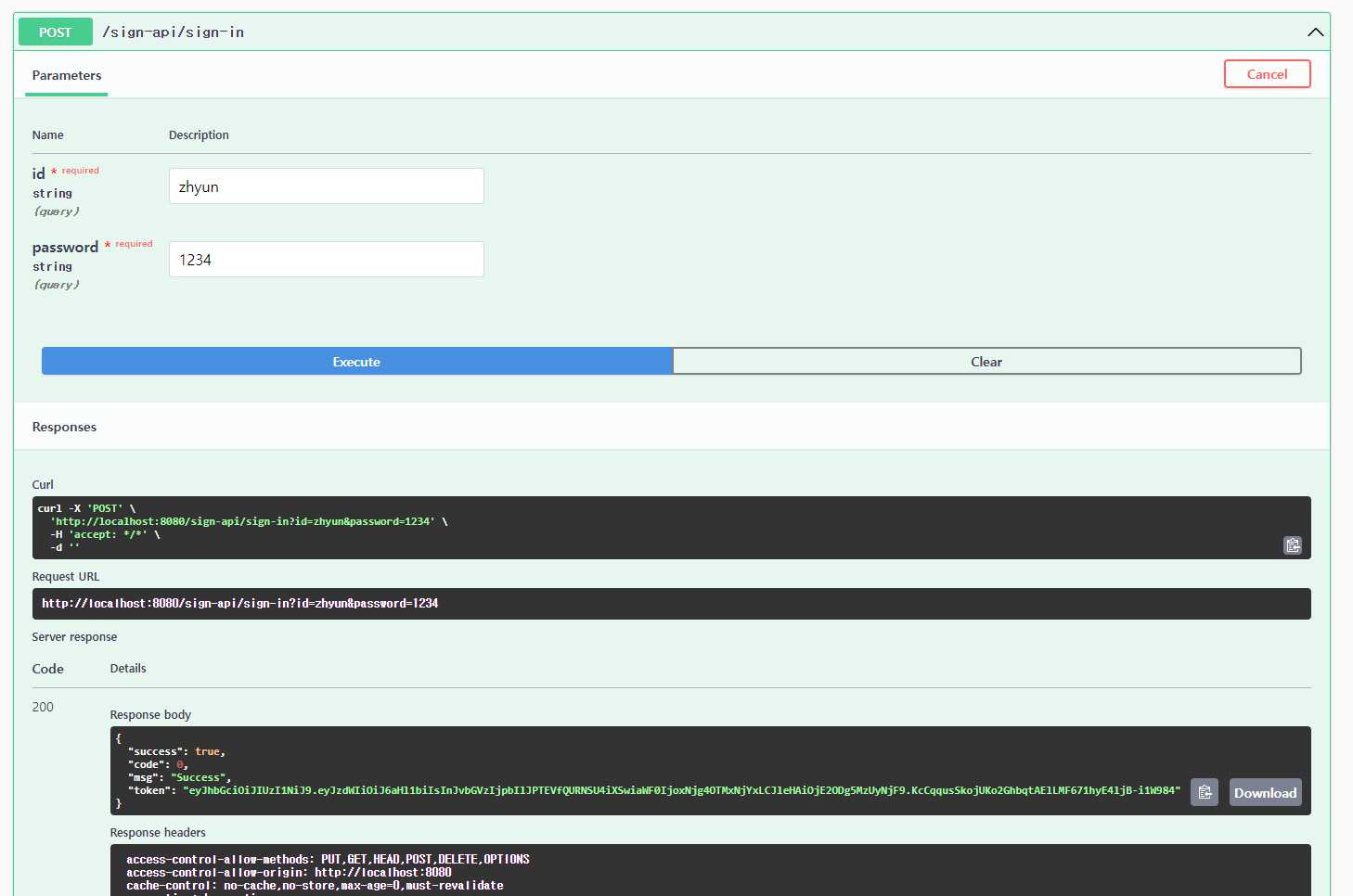Cancel the try-it-out mode

tap(1267, 74)
